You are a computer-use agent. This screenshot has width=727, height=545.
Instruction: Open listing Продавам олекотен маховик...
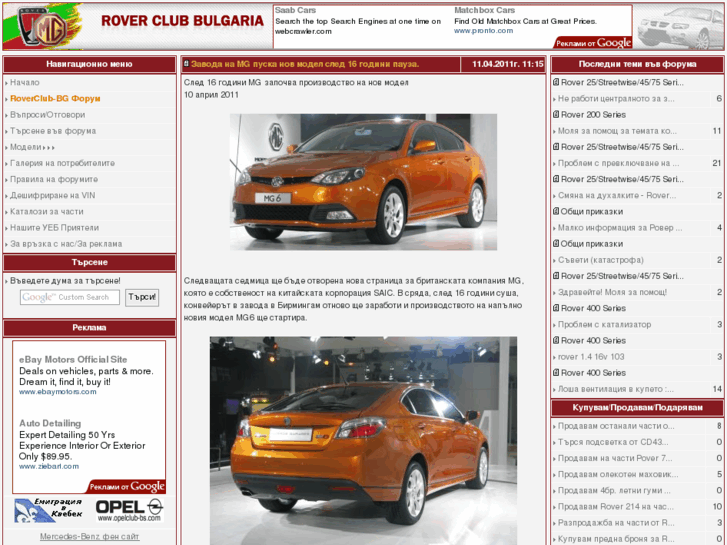[618, 474]
